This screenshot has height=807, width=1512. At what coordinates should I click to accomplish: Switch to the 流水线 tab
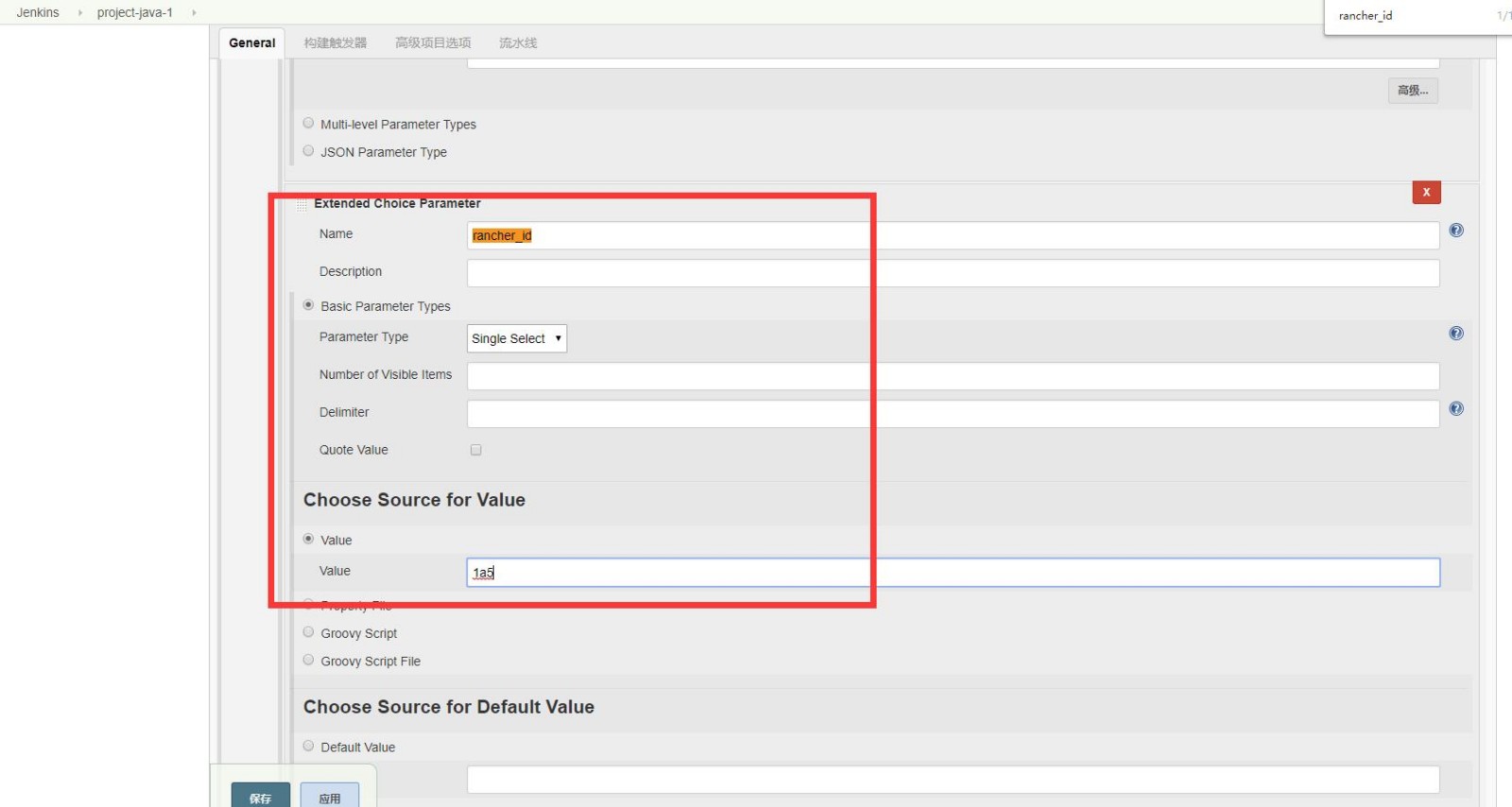coord(518,43)
